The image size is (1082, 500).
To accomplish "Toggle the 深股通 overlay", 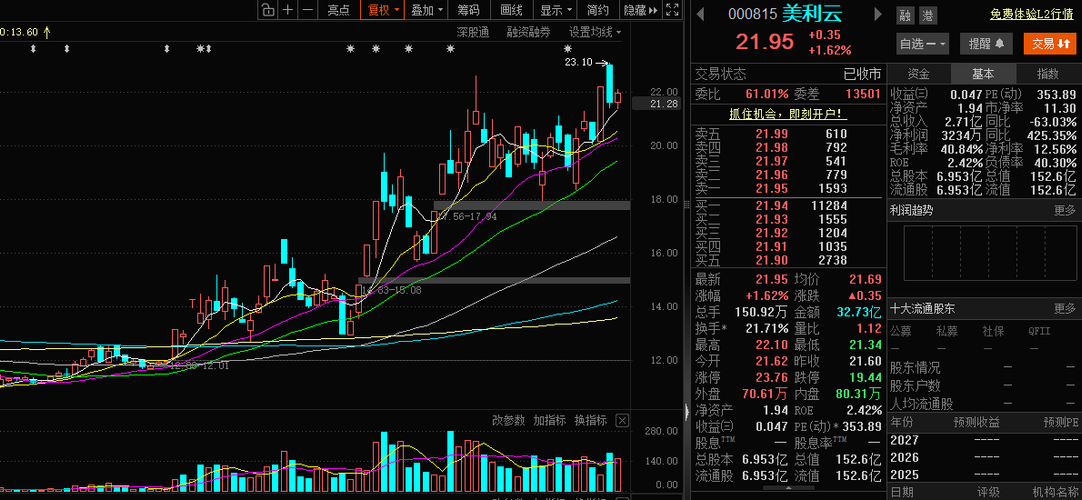I will [473, 32].
